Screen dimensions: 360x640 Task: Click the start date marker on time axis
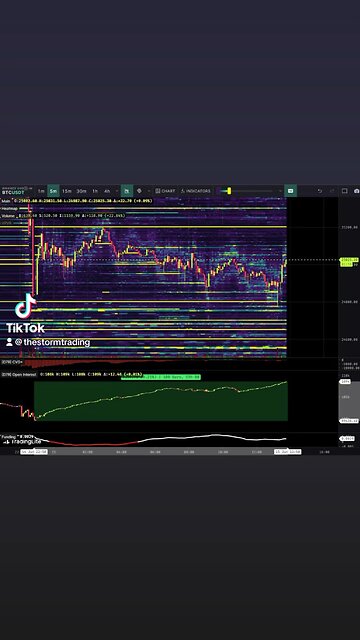pos(34,452)
